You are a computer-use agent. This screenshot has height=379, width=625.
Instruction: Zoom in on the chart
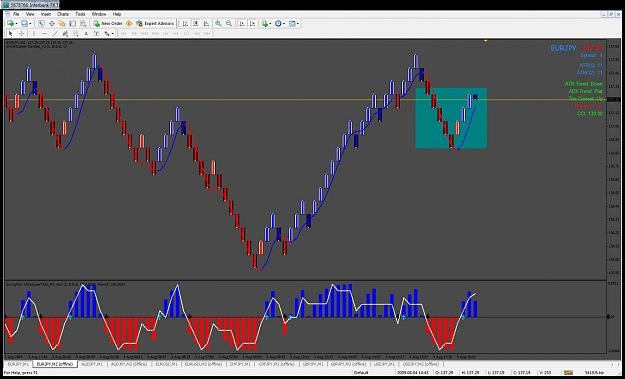pos(218,24)
